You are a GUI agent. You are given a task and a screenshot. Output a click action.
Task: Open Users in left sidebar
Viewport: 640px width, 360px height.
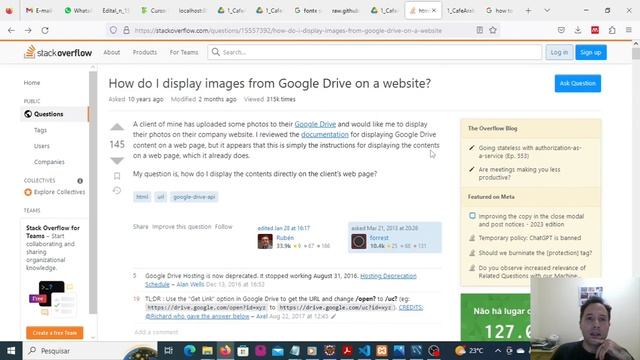42,146
